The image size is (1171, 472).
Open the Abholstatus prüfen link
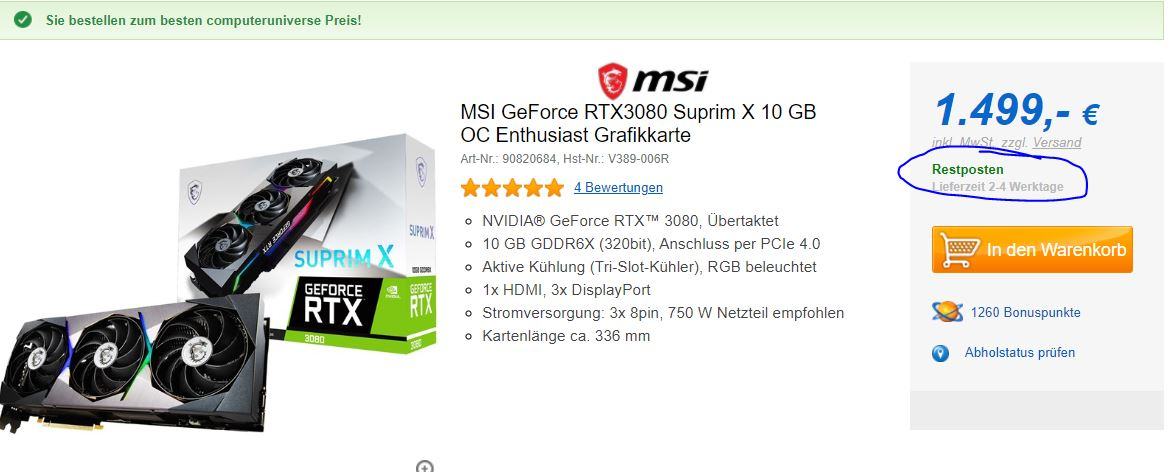pyautogui.click(x=1019, y=353)
